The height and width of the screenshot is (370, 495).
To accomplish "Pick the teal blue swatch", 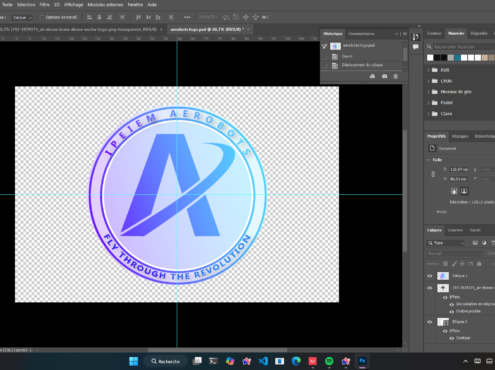I will 457,58.
